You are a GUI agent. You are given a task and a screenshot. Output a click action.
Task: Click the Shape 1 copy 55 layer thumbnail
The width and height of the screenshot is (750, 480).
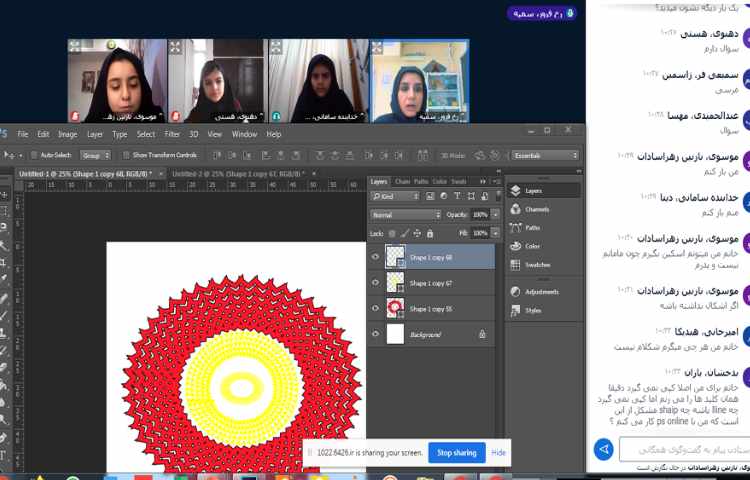(395, 308)
